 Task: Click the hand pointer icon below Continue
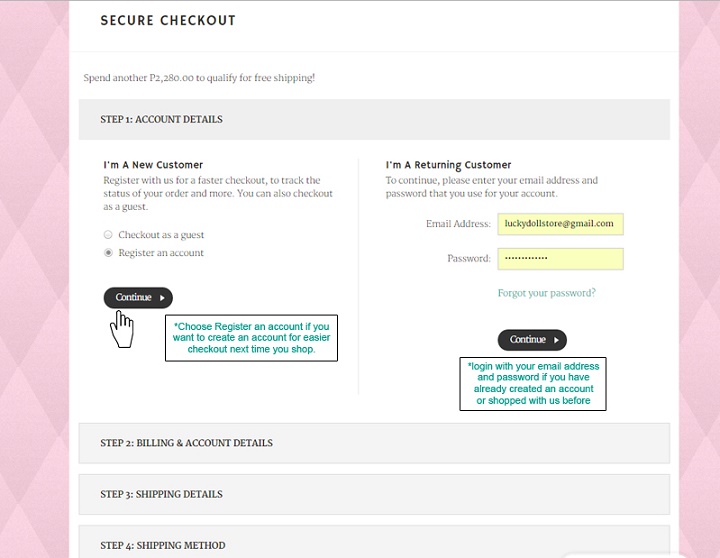[x=122, y=329]
